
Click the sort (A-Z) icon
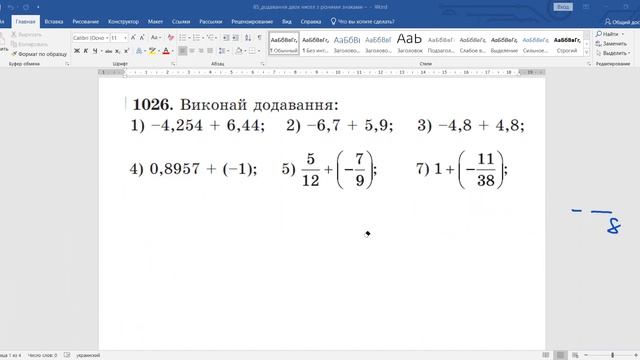coord(248,38)
